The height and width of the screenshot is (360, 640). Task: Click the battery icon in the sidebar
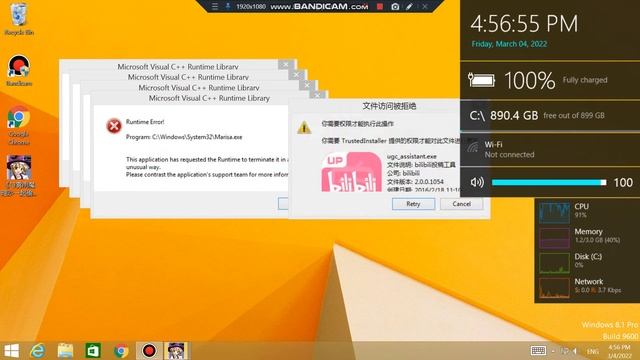point(481,80)
